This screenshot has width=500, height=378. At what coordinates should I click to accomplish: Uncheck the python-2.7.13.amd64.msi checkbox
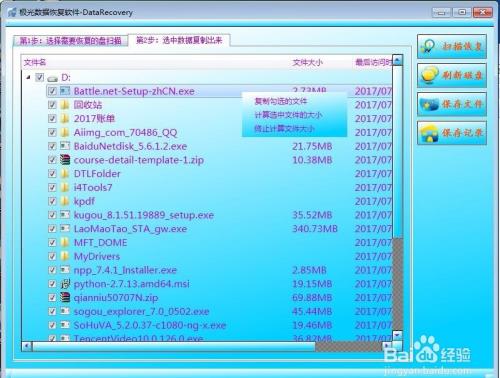(x=52, y=284)
